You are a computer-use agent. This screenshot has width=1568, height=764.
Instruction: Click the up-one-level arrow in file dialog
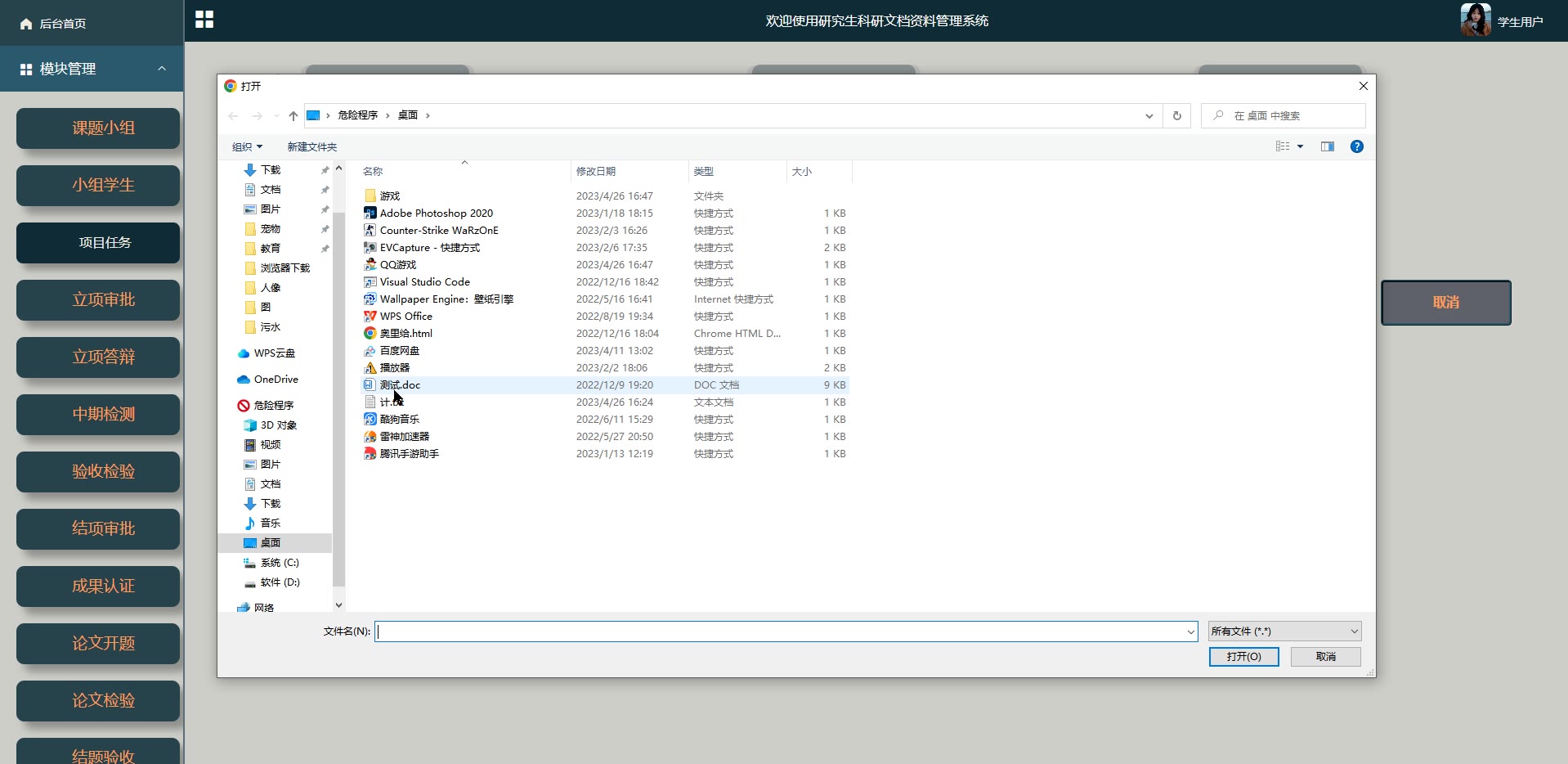(x=293, y=115)
